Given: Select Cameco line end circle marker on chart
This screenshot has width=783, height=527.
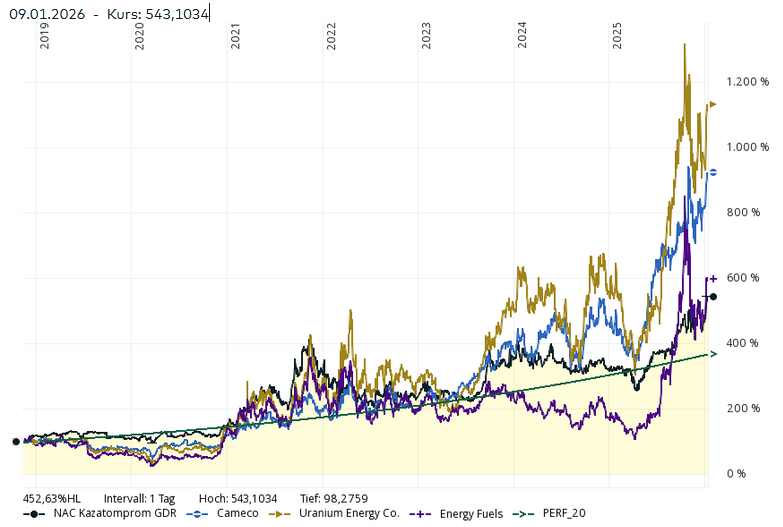Looking at the screenshot, I should pyautogui.click(x=712, y=172).
